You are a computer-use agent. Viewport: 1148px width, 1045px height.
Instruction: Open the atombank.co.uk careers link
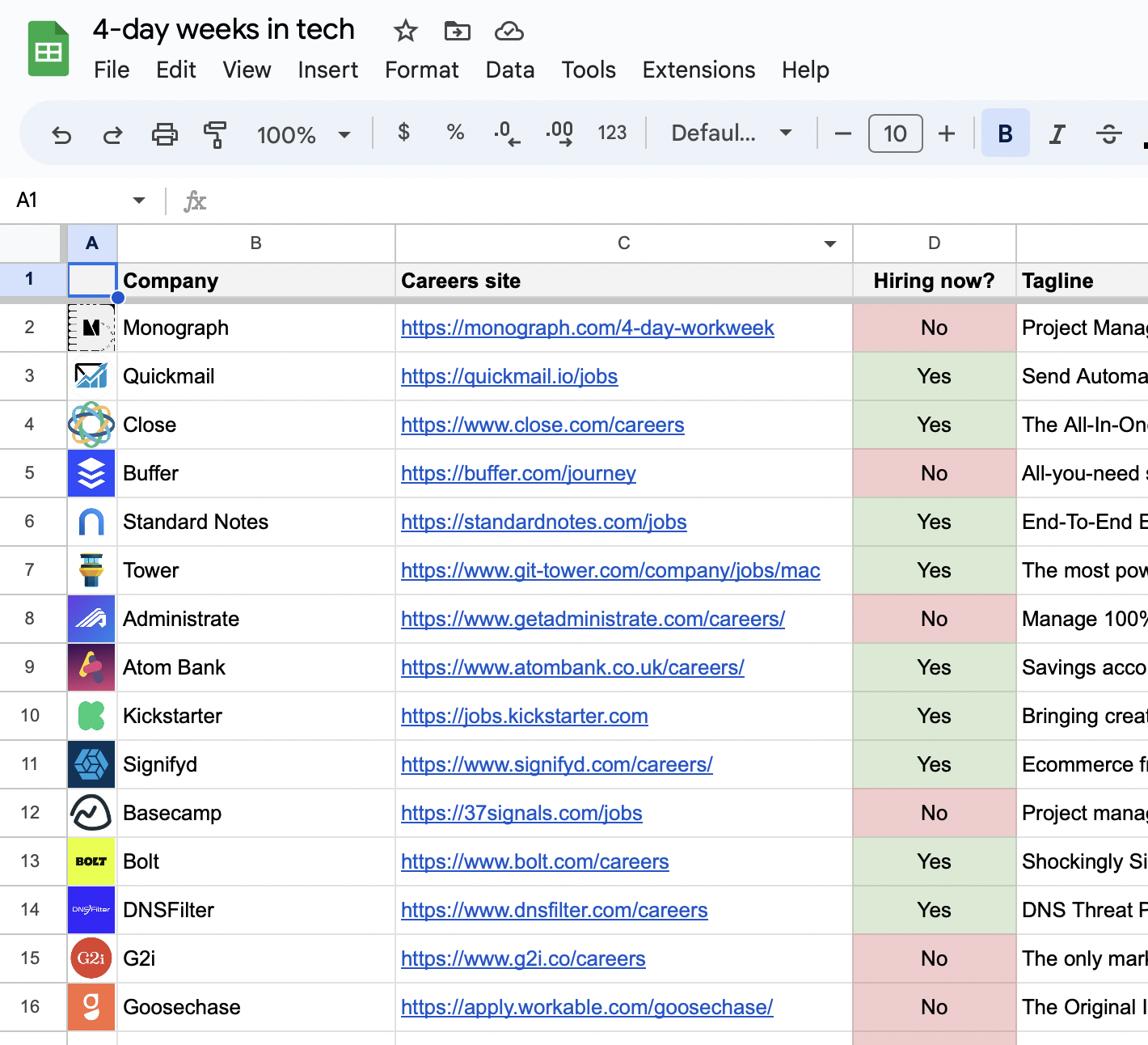pyautogui.click(x=572, y=667)
